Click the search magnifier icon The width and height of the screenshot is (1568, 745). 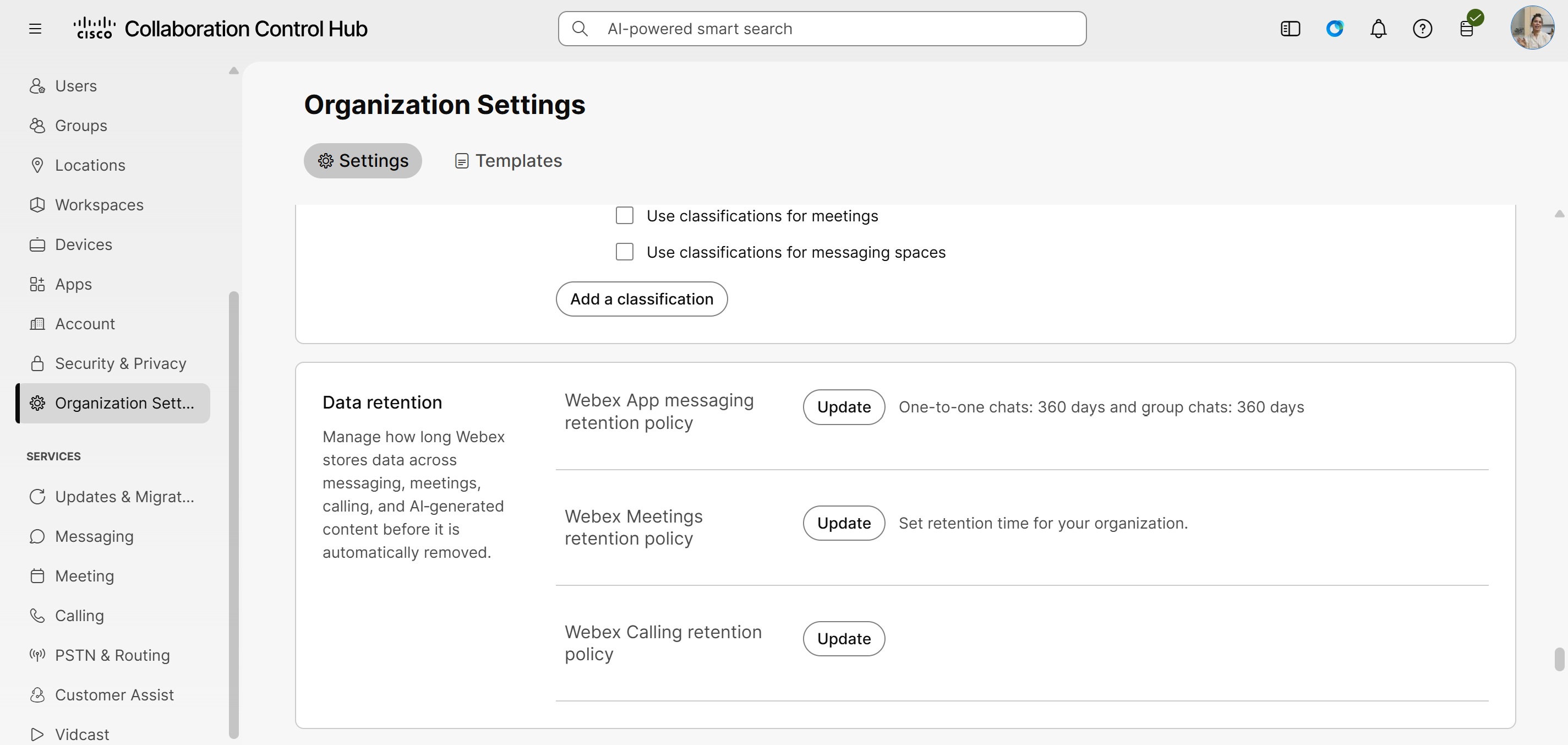[x=580, y=29]
